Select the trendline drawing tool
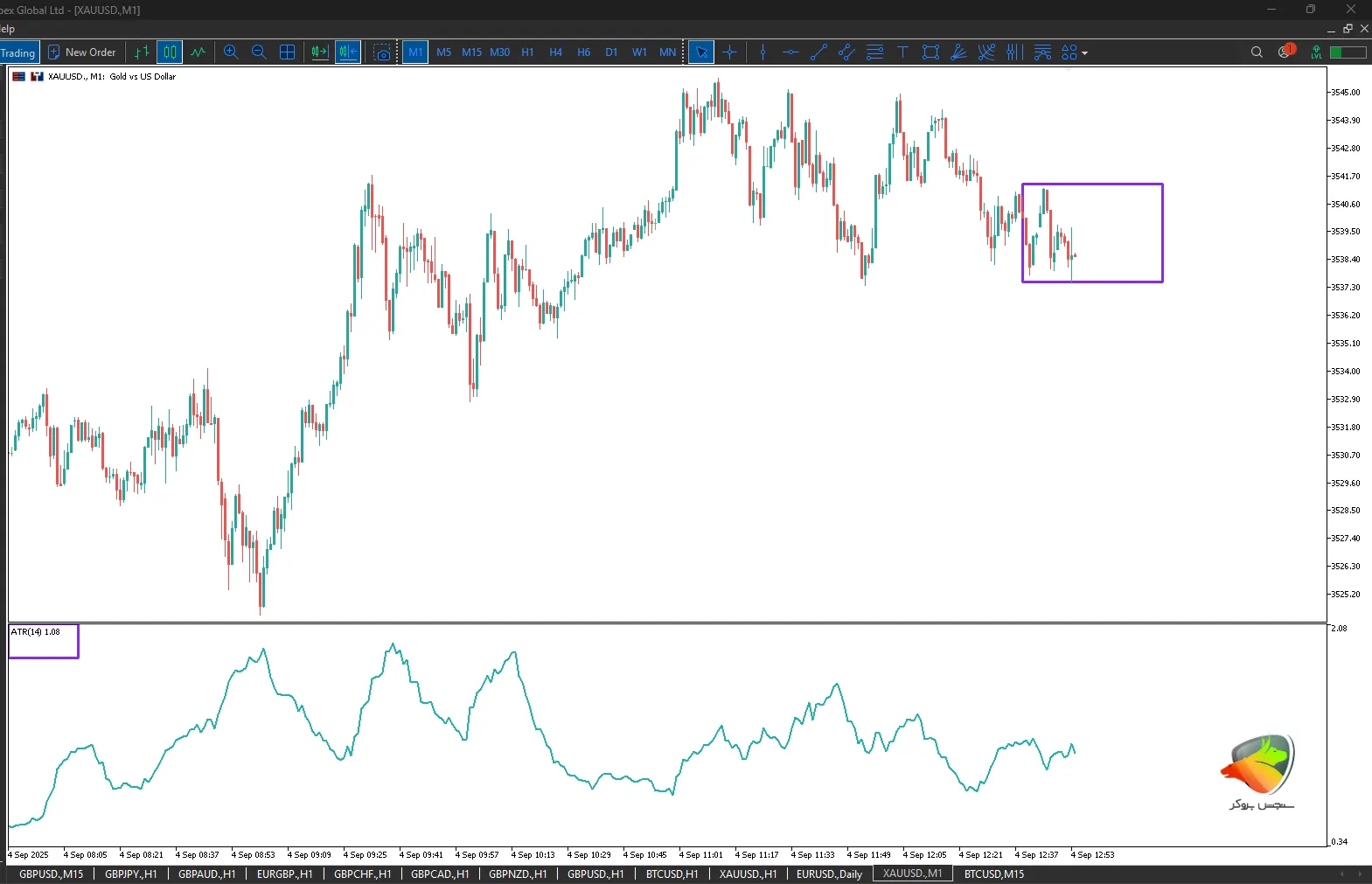The height and width of the screenshot is (884, 1372). point(818,52)
